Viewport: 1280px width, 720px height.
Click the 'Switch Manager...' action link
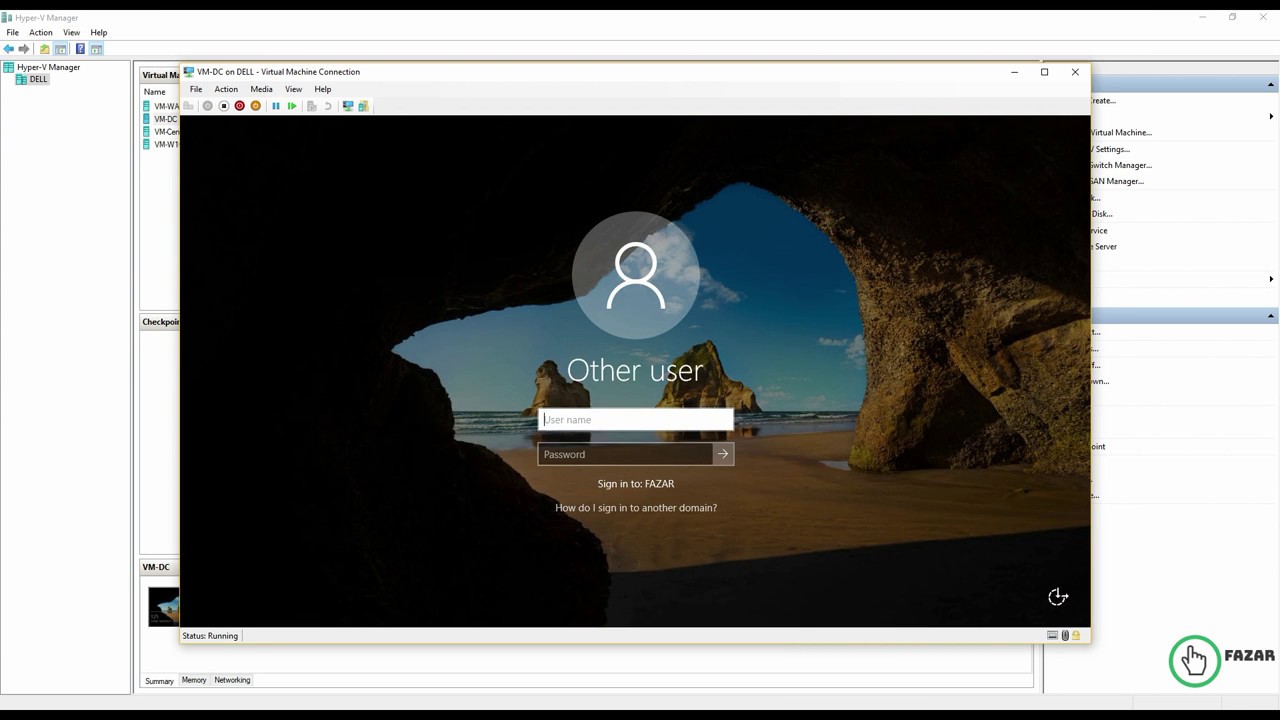coord(1121,165)
